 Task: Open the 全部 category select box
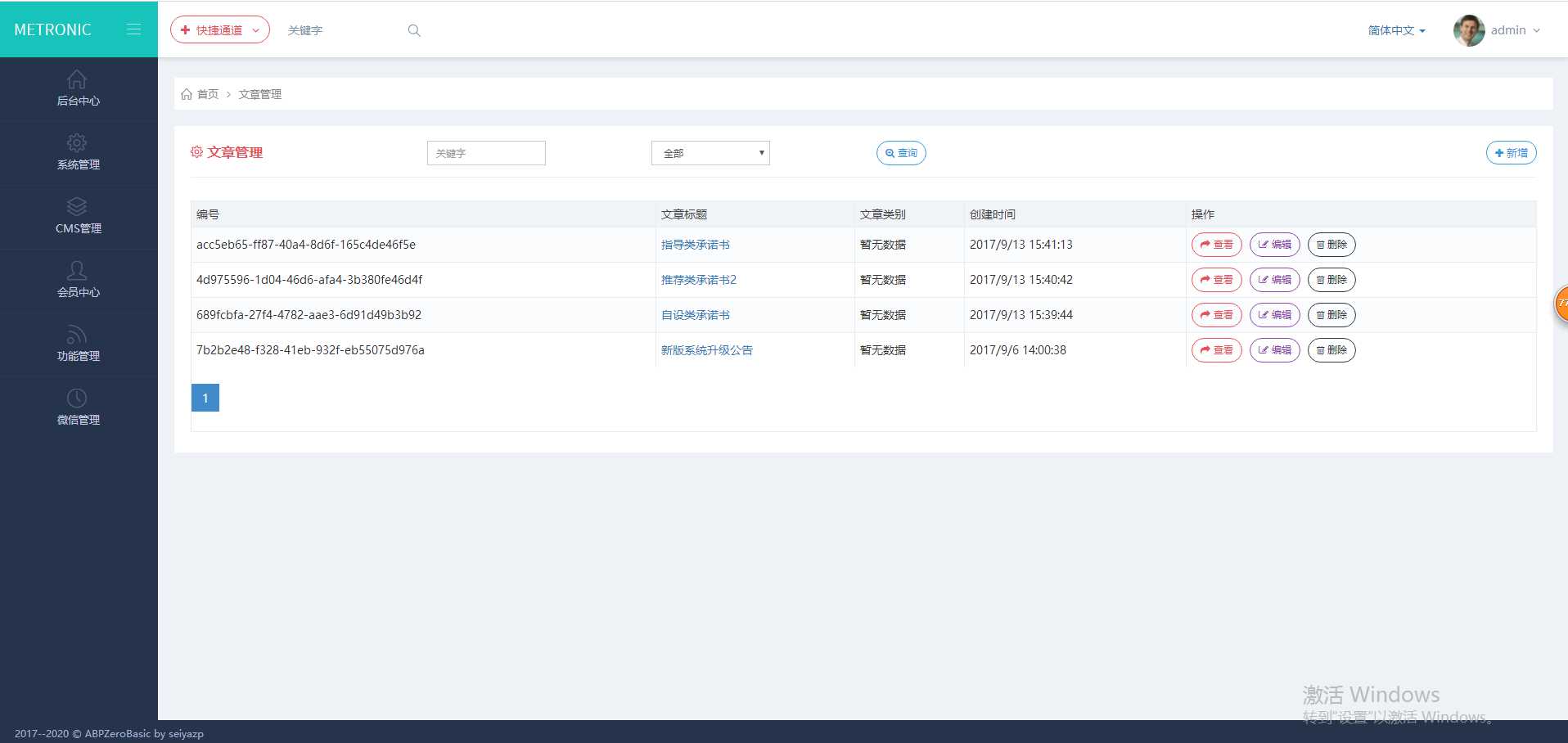point(710,153)
